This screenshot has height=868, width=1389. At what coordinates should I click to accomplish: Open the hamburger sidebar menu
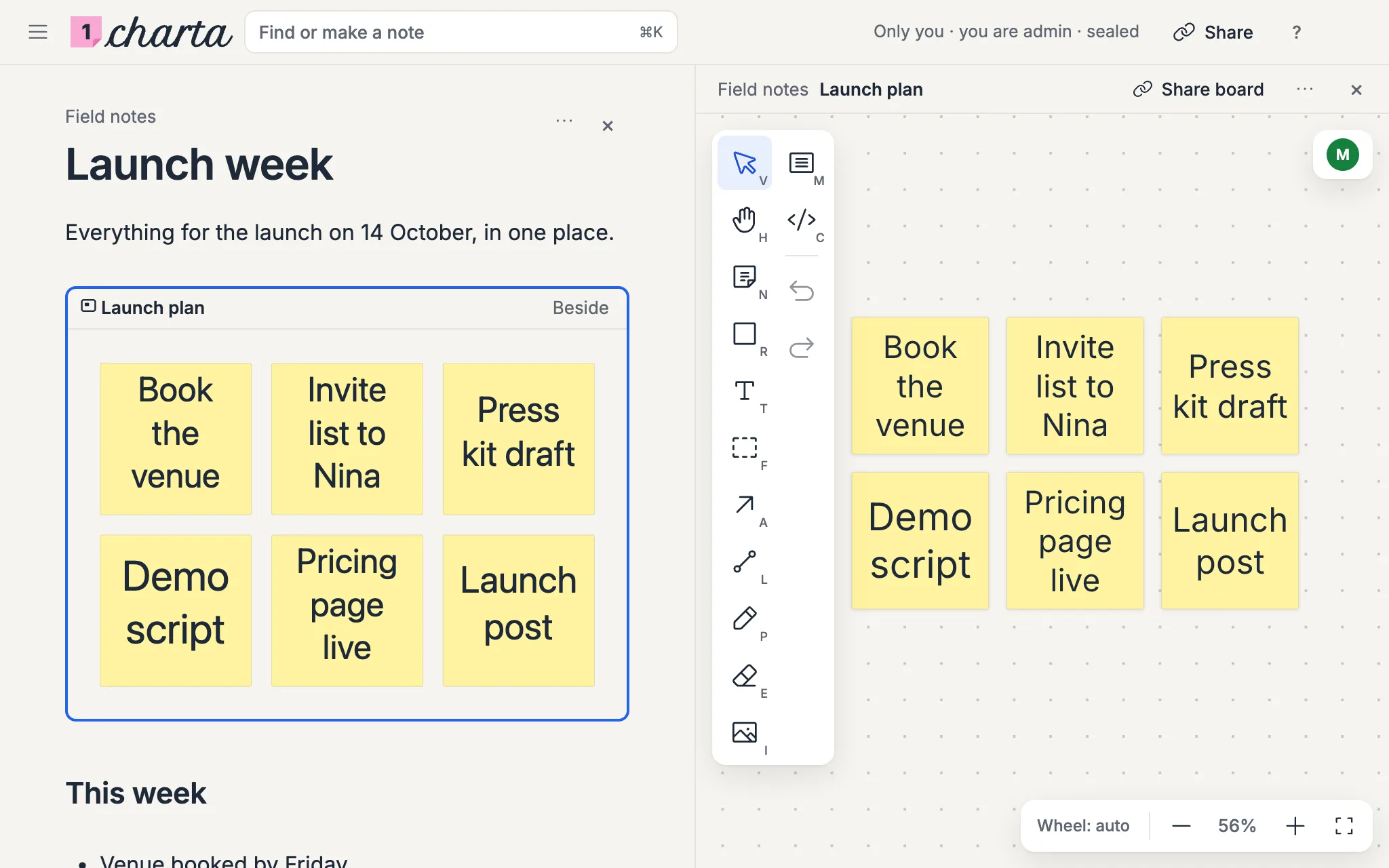point(38,32)
